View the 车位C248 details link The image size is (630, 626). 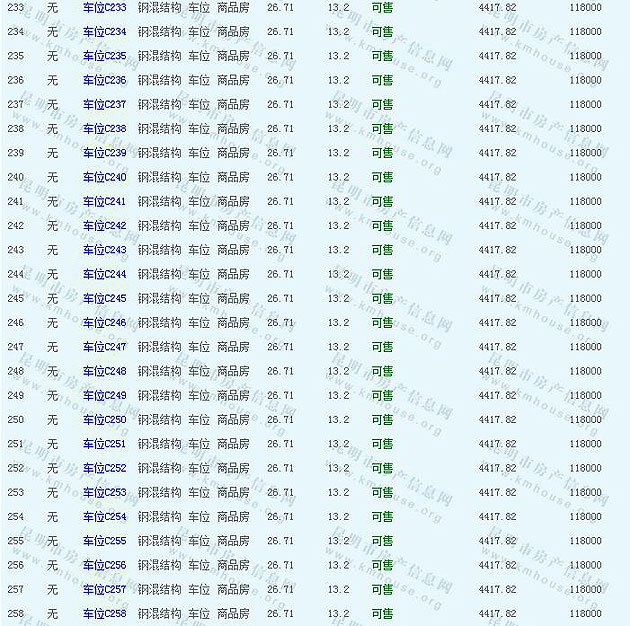104,371
